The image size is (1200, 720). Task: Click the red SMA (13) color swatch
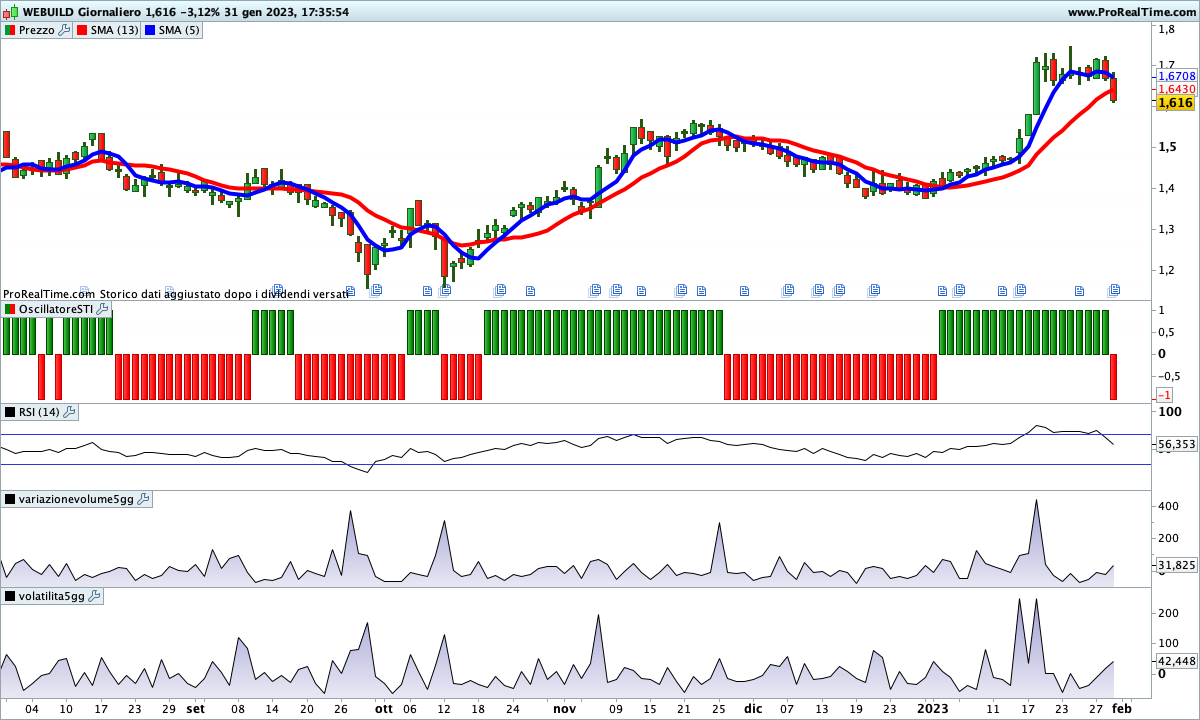82,30
